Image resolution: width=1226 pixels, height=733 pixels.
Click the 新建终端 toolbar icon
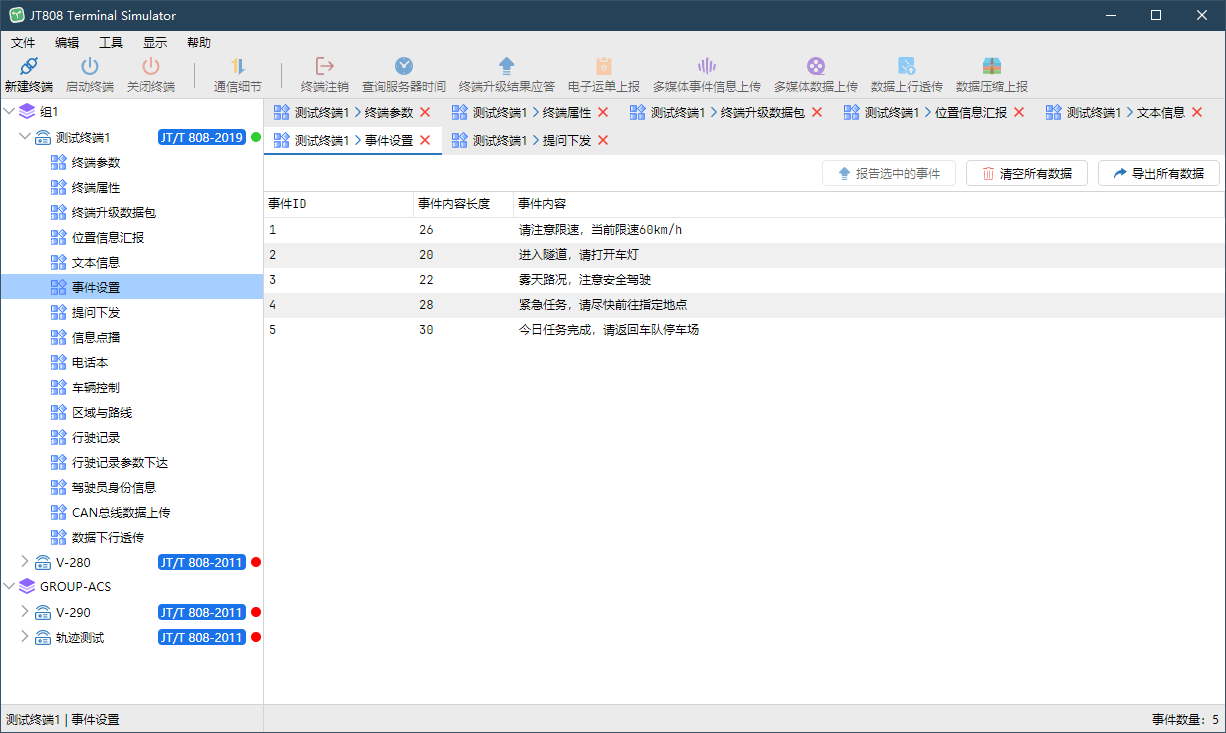tap(29, 67)
